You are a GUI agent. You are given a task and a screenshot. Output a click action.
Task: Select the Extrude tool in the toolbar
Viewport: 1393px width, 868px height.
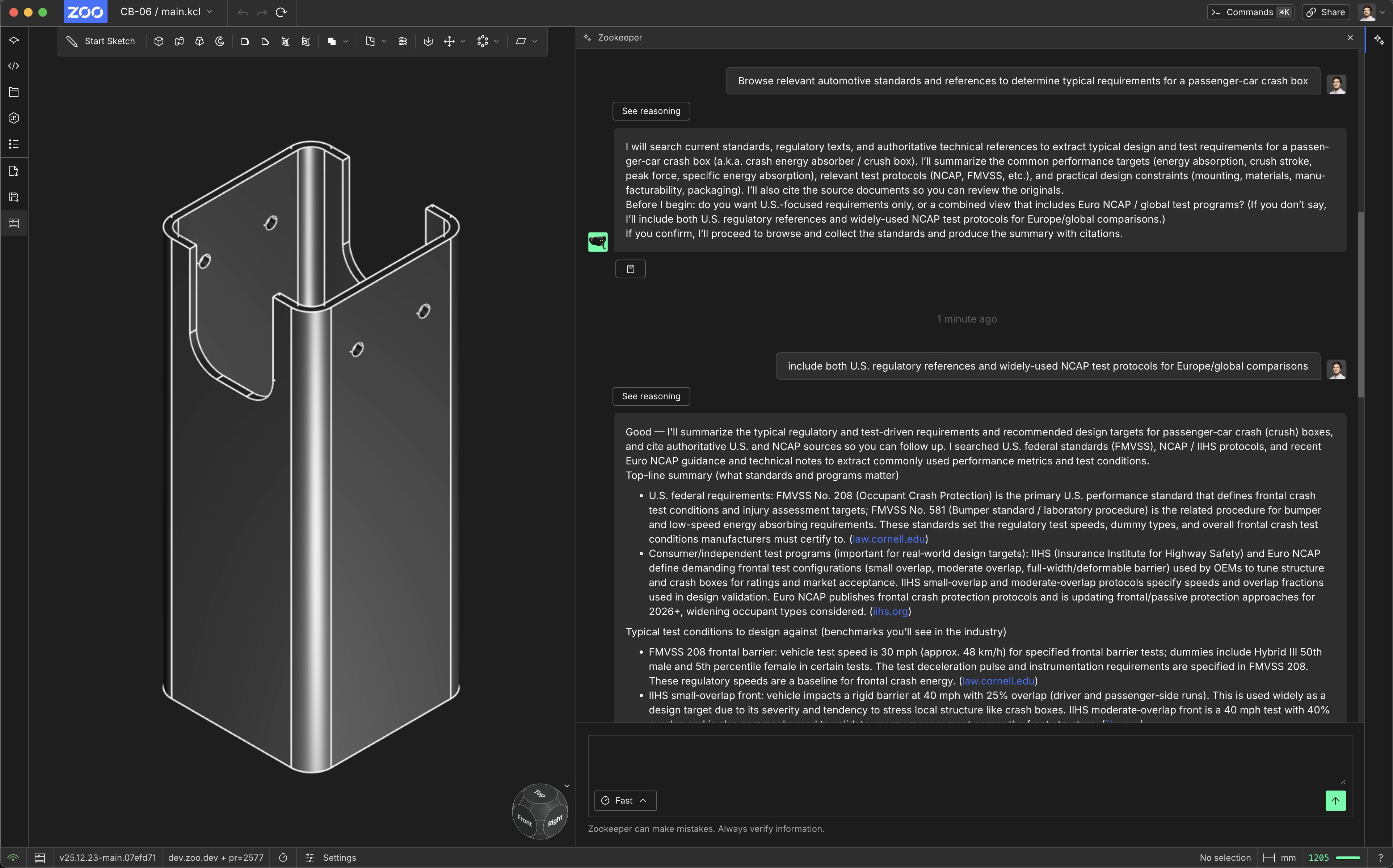coord(159,41)
